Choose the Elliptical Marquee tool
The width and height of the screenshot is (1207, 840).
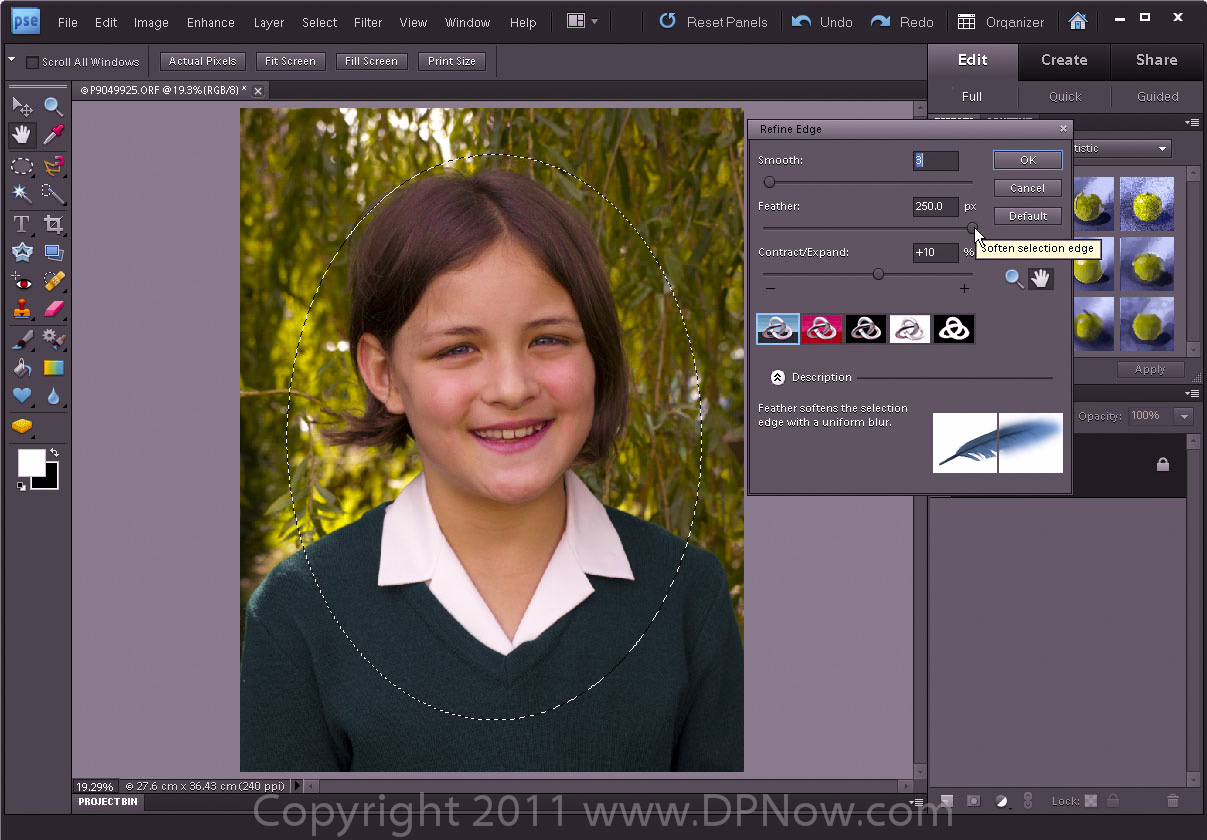[21, 165]
